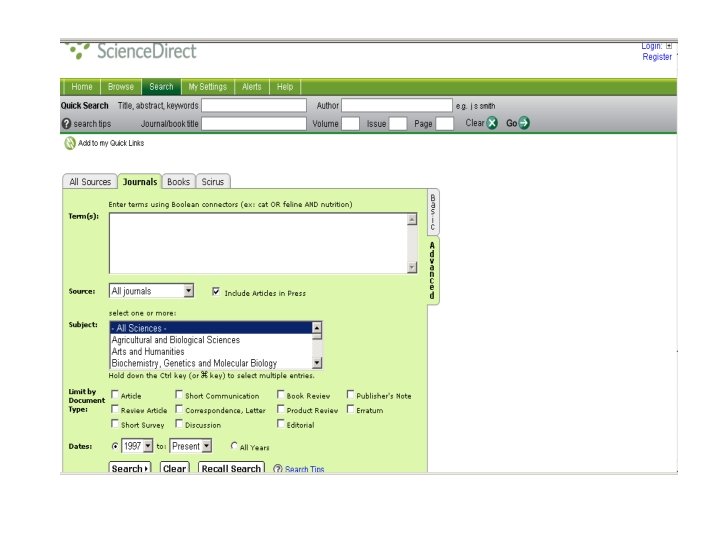Switch to the Advanced search side tab
The width and height of the screenshot is (720, 540).
coord(433,270)
